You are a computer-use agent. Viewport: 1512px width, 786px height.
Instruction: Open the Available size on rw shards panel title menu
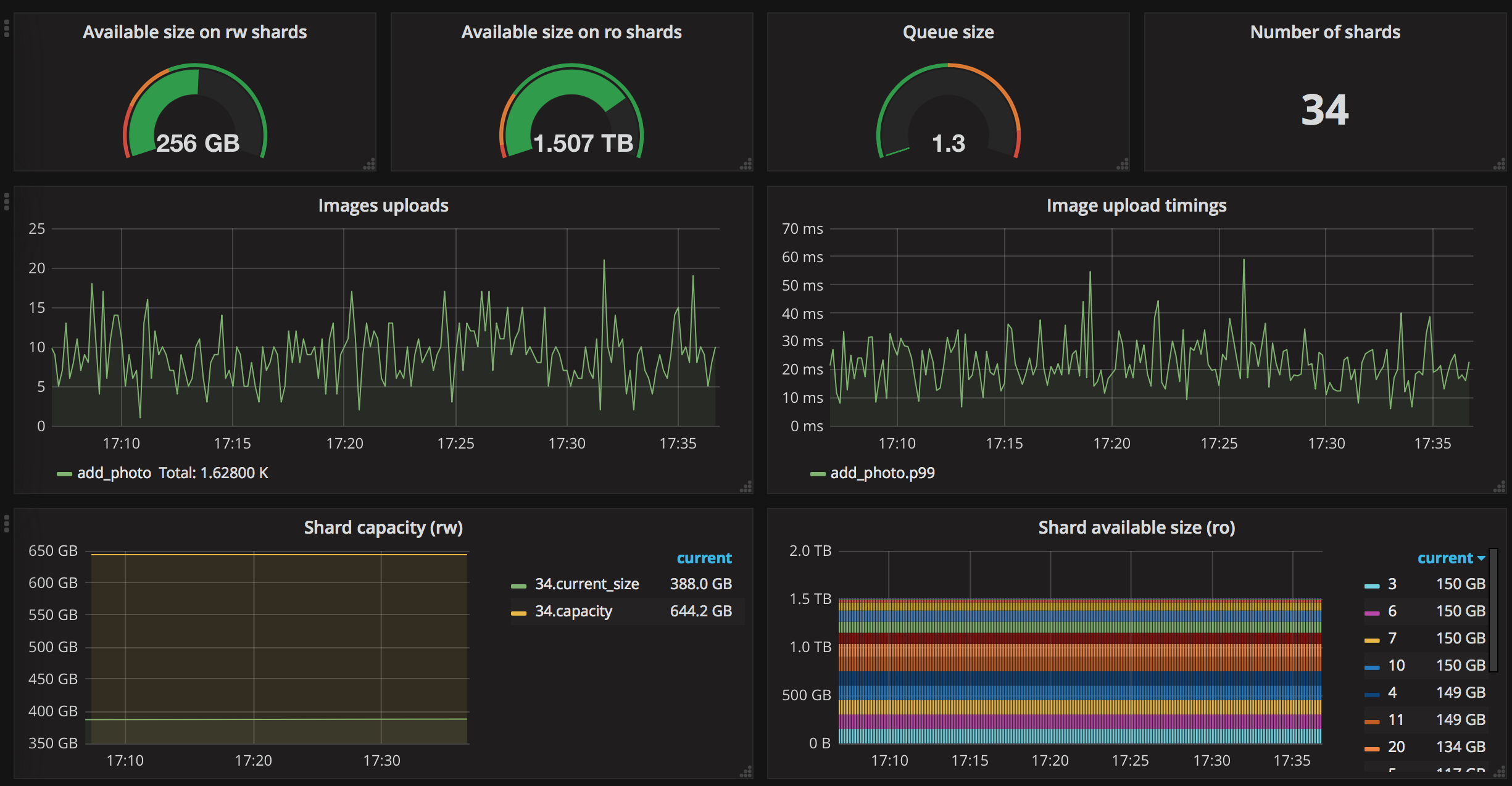tap(195, 32)
